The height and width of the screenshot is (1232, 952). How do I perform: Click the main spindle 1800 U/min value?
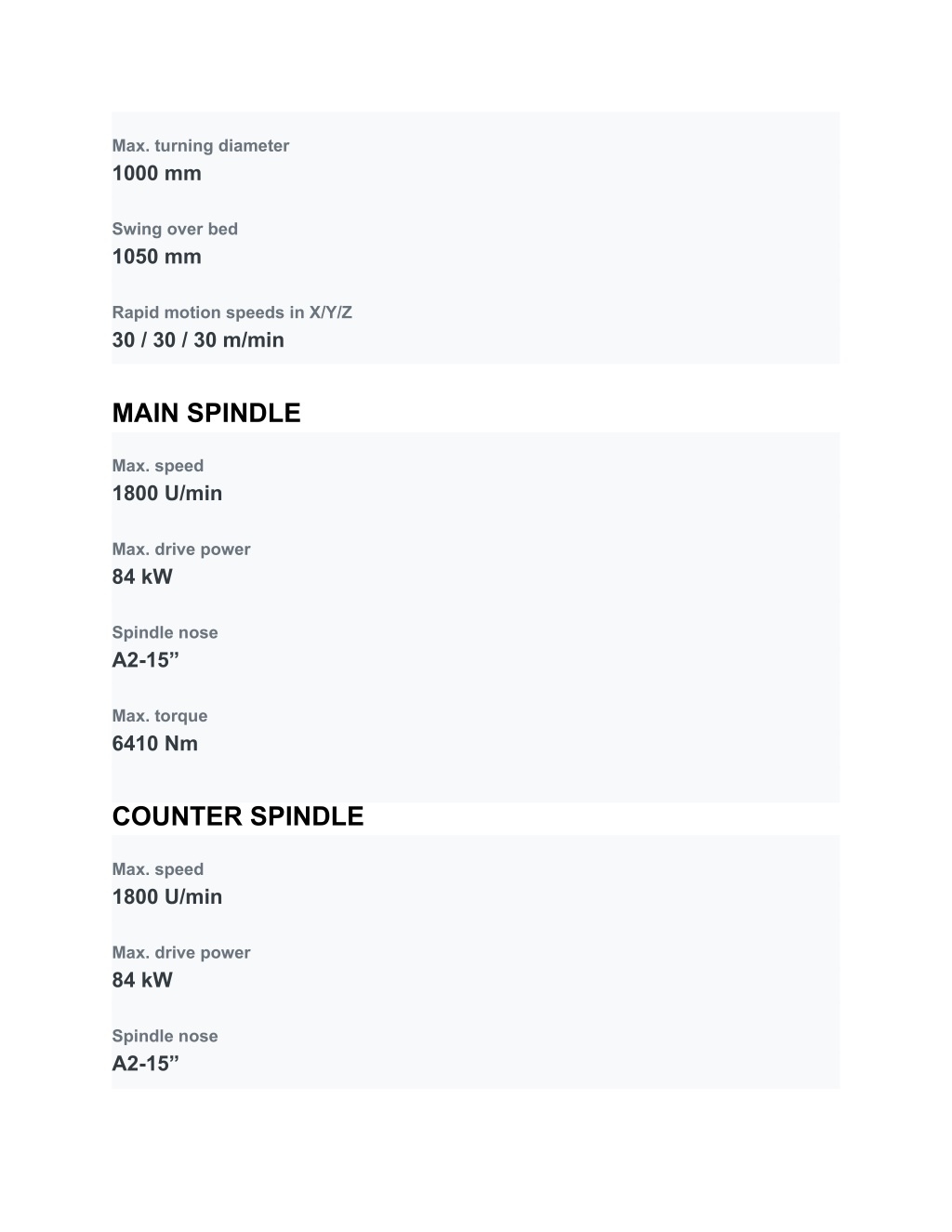pyautogui.click(x=167, y=494)
